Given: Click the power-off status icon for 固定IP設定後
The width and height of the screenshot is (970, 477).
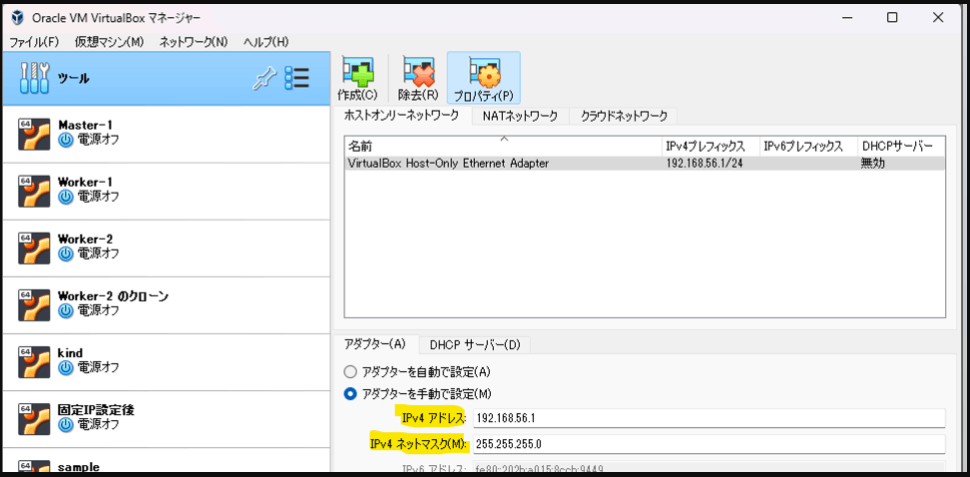Looking at the screenshot, I should (66, 424).
